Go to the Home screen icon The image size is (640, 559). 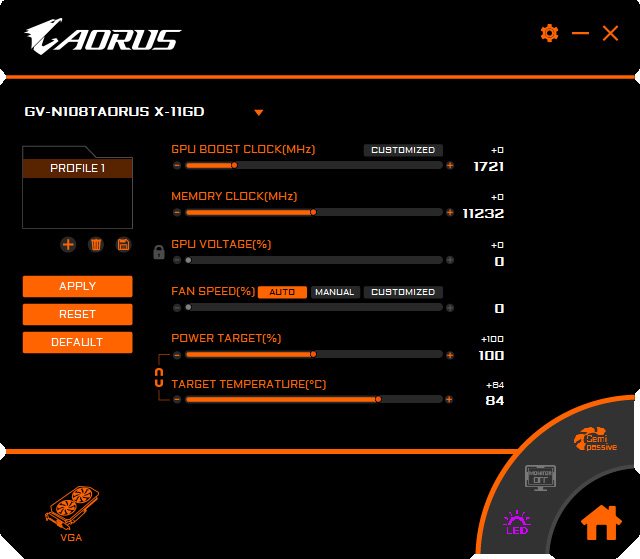tap(601, 523)
